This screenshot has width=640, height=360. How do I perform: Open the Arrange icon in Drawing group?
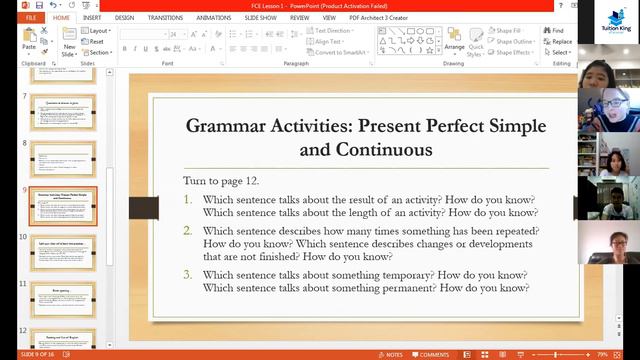[454, 35]
